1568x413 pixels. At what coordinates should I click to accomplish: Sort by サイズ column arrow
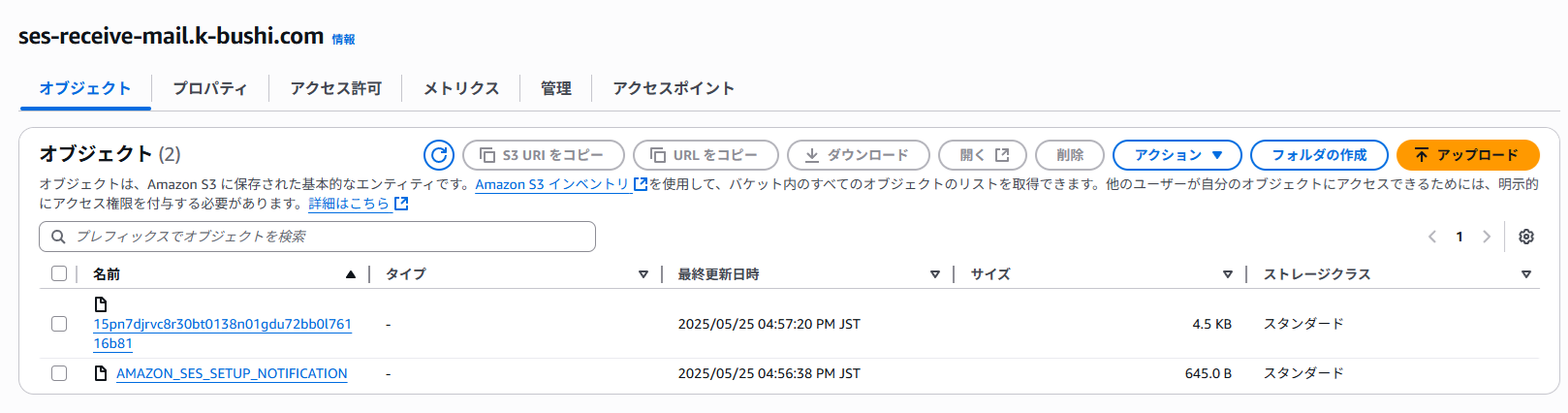(x=1228, y=274)
